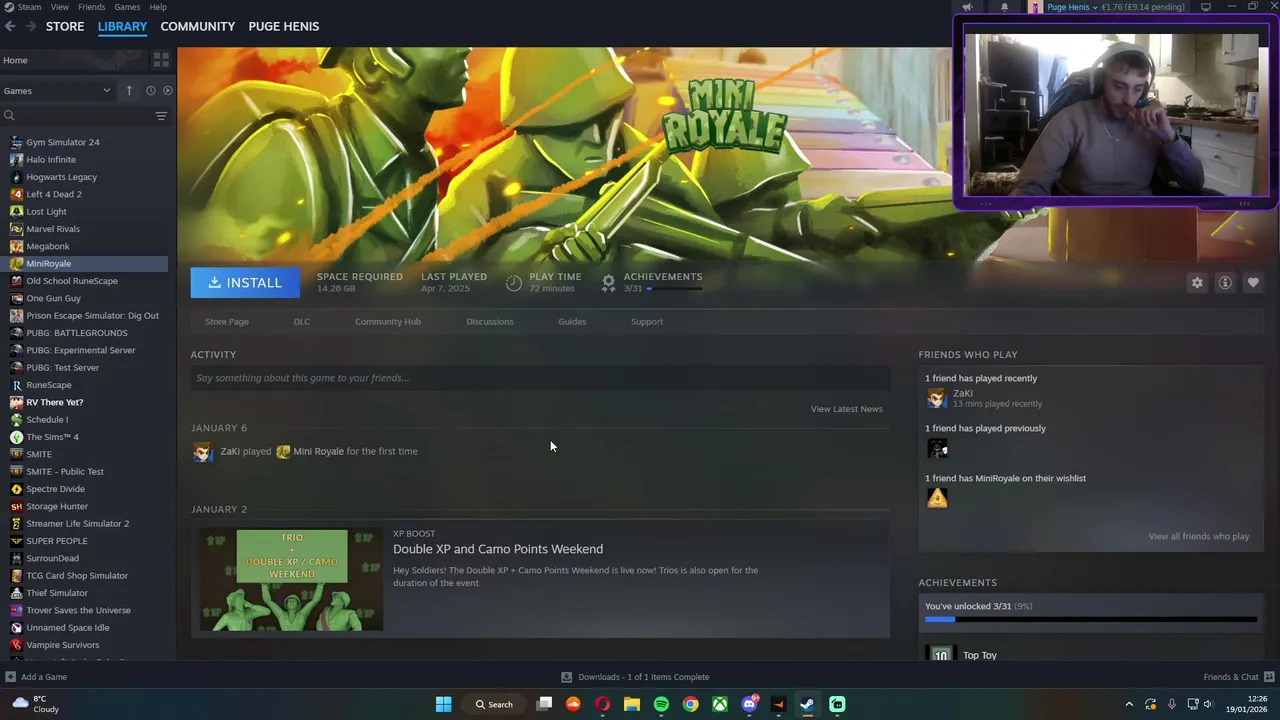Click the activity comment input box
1280x720 pixels.
[540, 378]
